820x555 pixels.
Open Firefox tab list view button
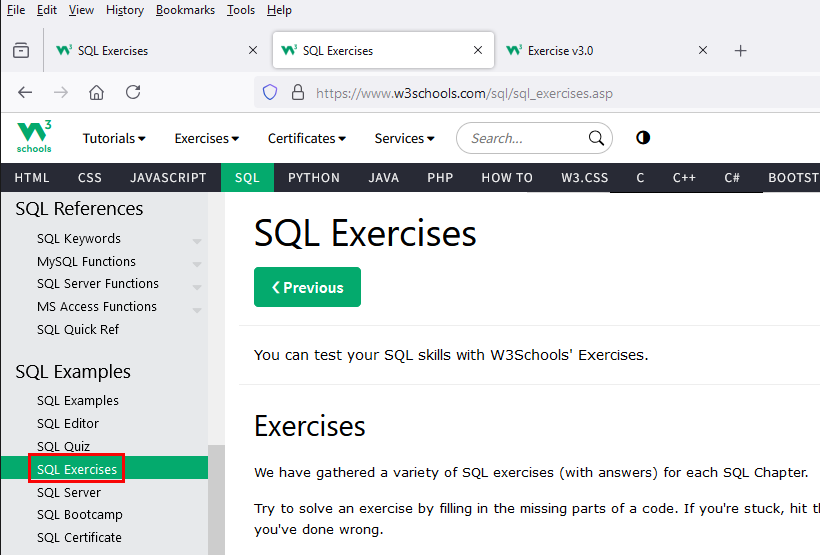tap(21, 51)
